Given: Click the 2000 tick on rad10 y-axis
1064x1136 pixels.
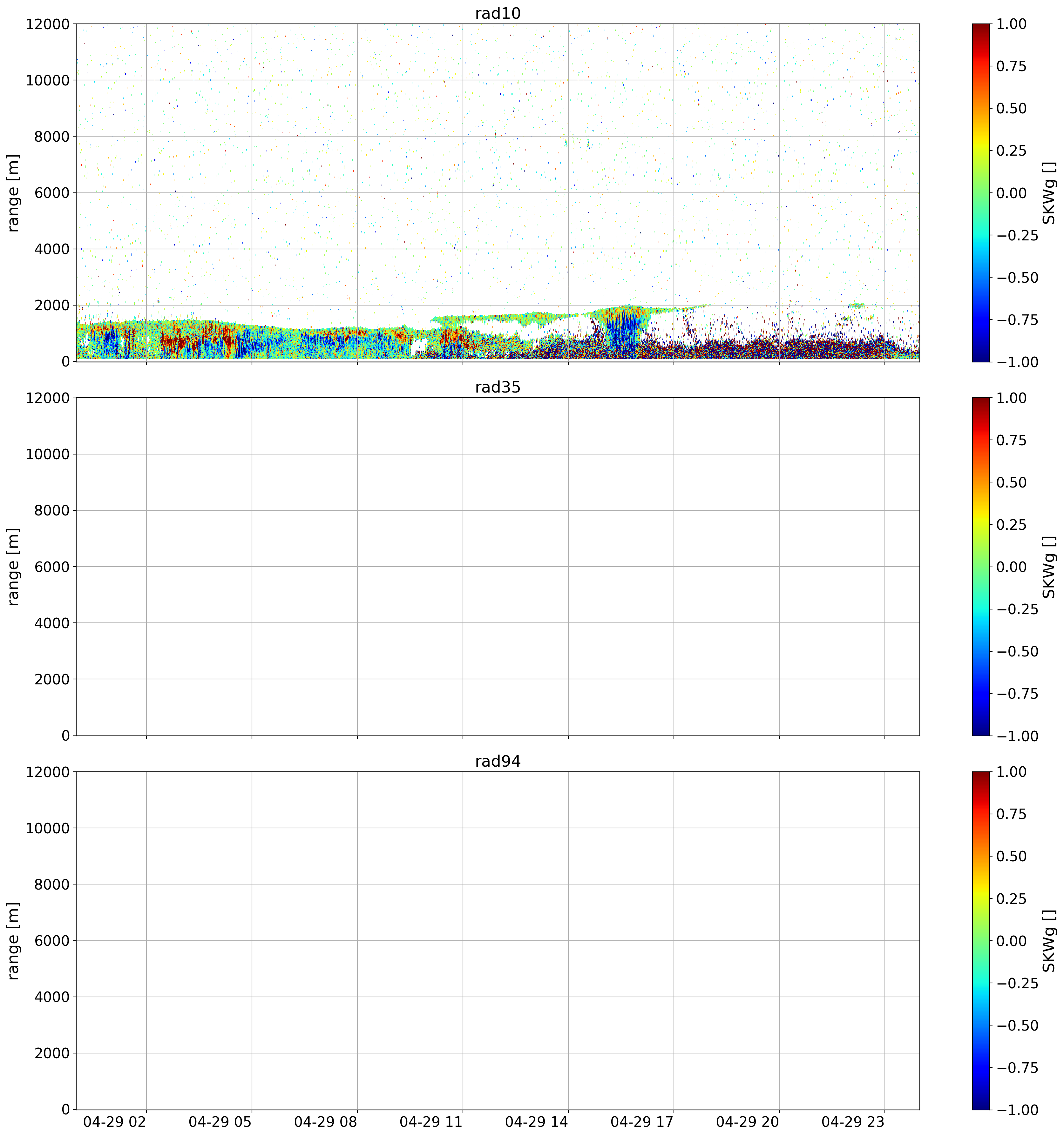Looking at the screenshot, I should (x=52, y=305).
